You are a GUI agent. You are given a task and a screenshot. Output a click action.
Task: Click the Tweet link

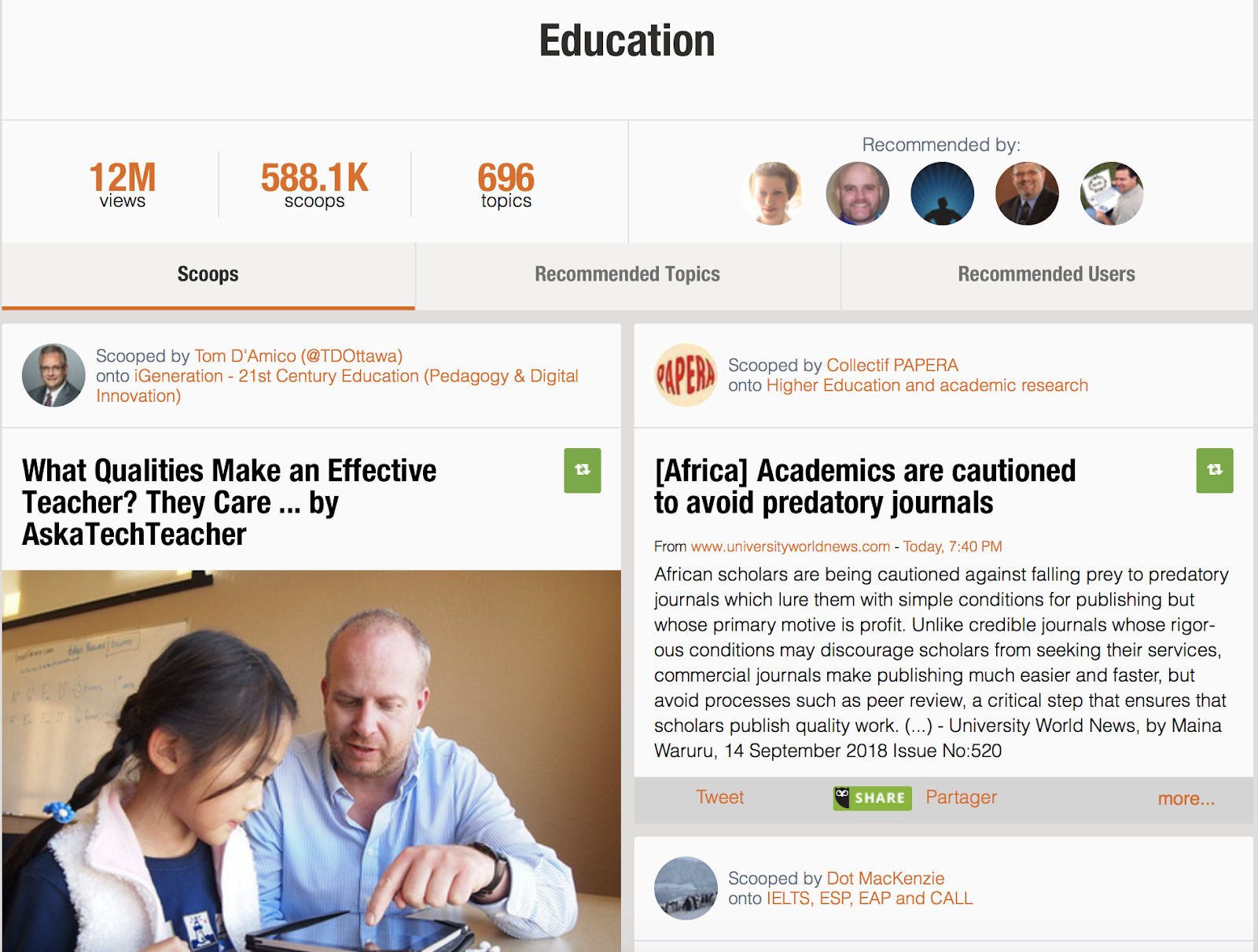point(719,797)
